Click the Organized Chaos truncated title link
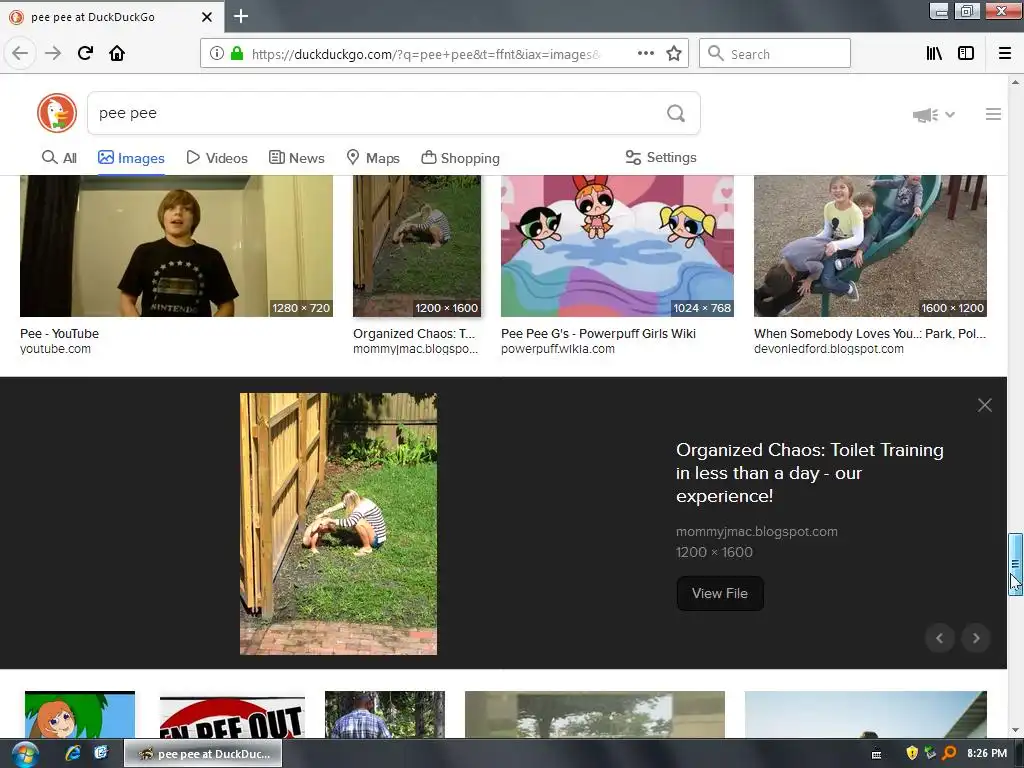 pos(414,334)
